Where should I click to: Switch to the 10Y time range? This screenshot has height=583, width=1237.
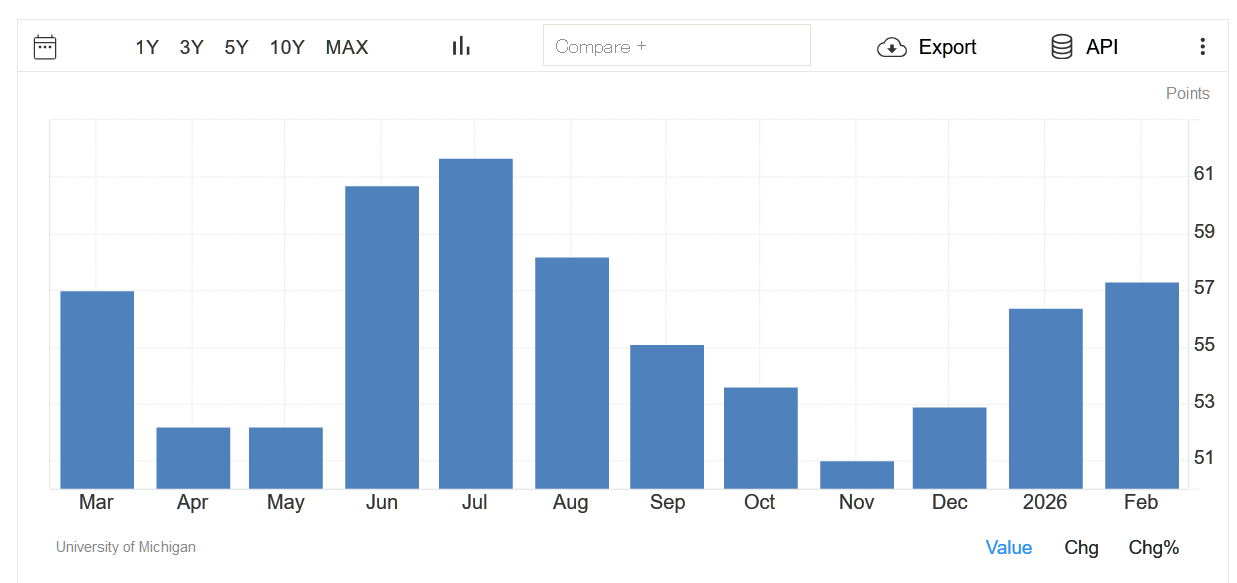[x=287, y=47]
